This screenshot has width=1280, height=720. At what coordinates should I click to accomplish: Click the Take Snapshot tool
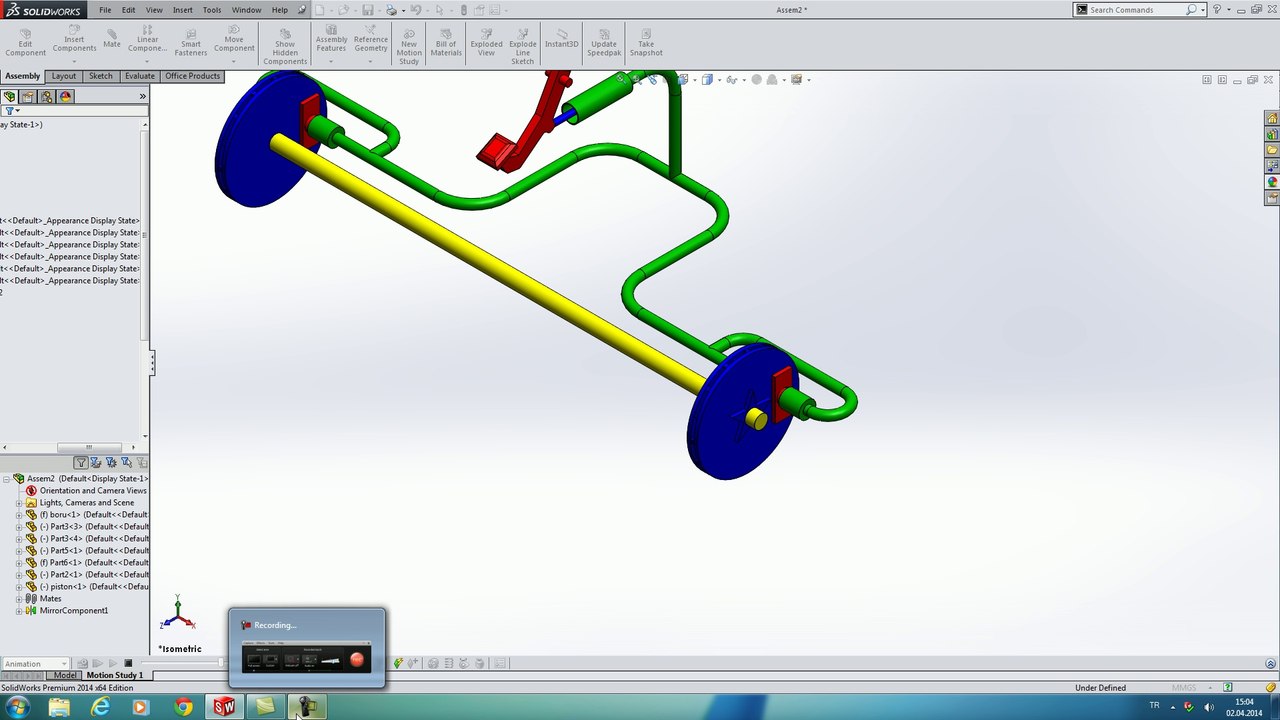click(646, 42)
